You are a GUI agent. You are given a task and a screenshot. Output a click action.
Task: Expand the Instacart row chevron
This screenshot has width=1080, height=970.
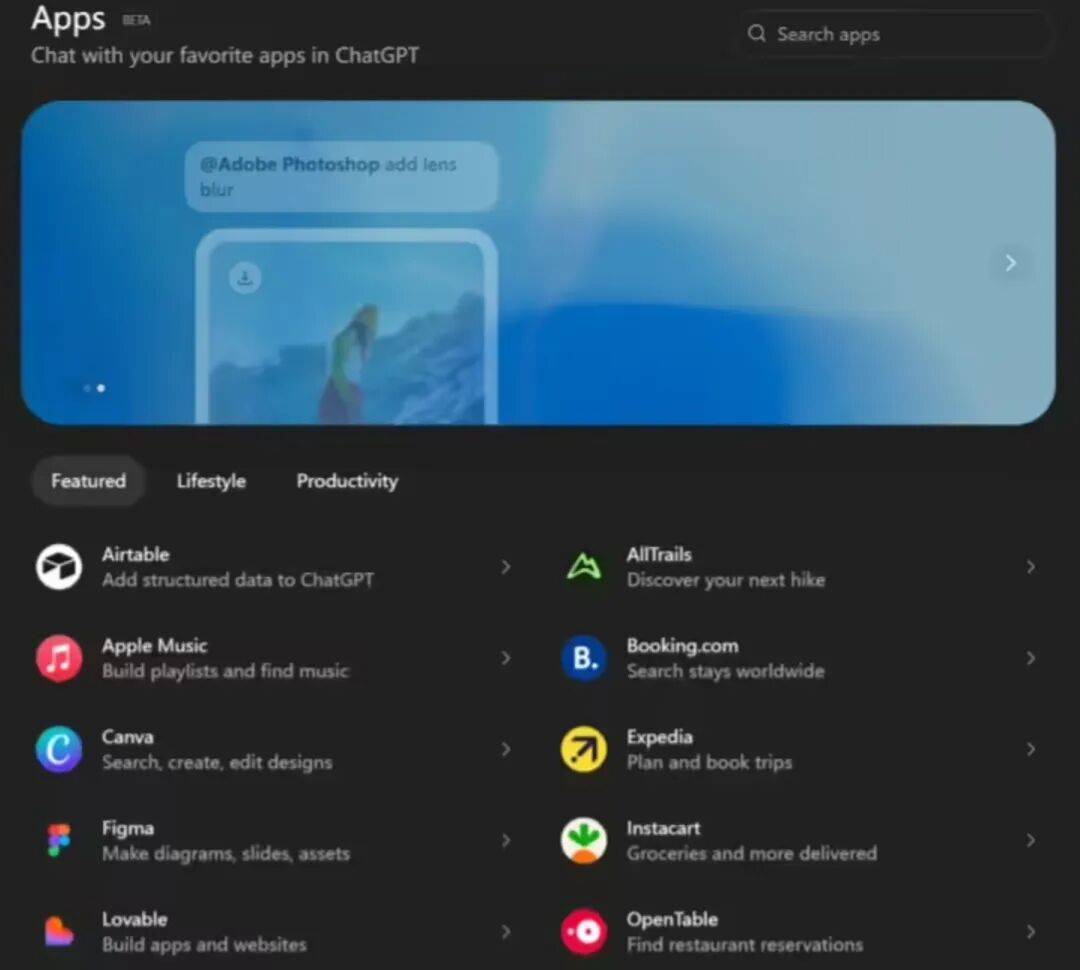coord(1031,841)
